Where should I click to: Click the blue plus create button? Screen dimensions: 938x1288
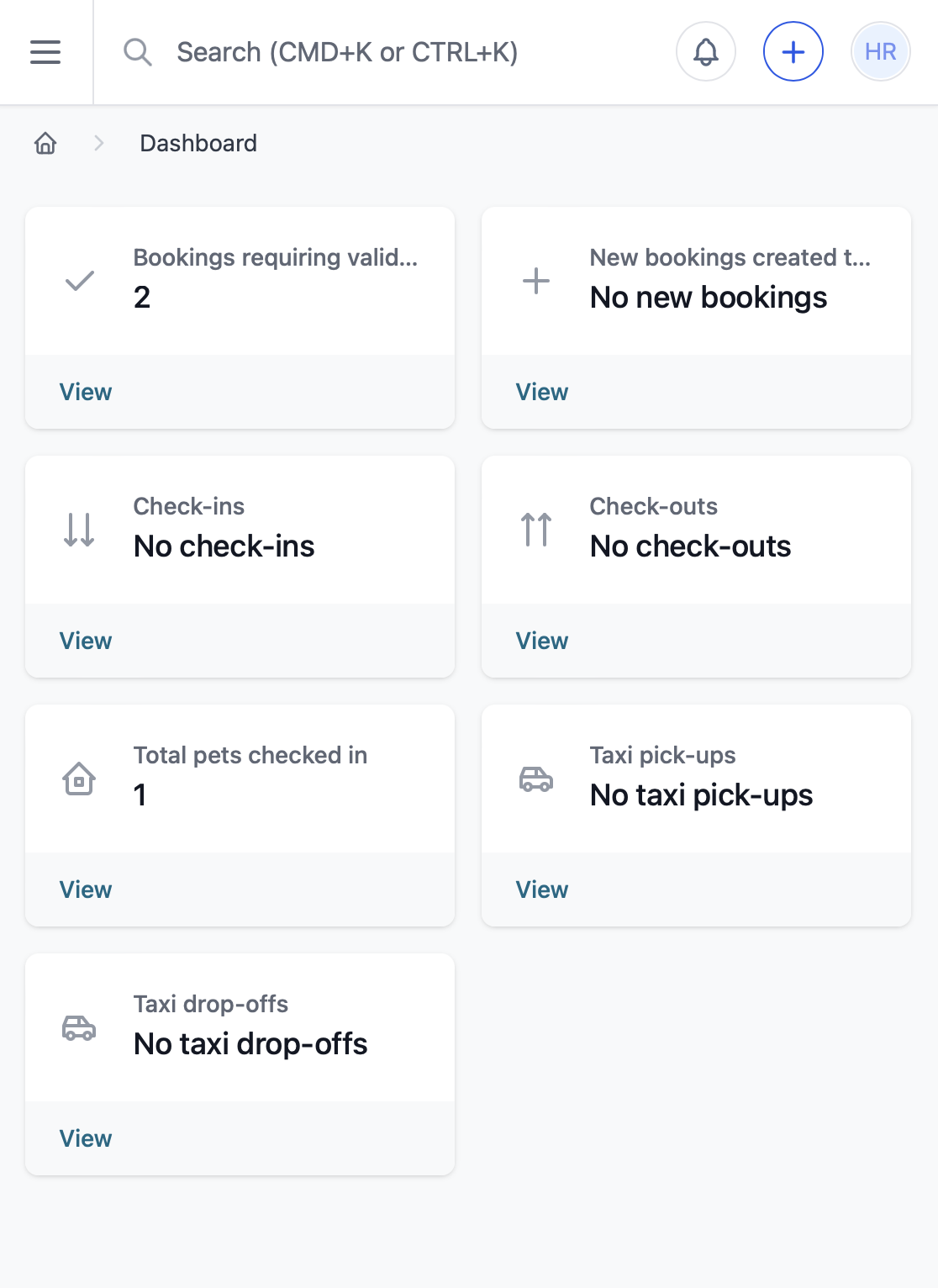click(x=793, y=52)
